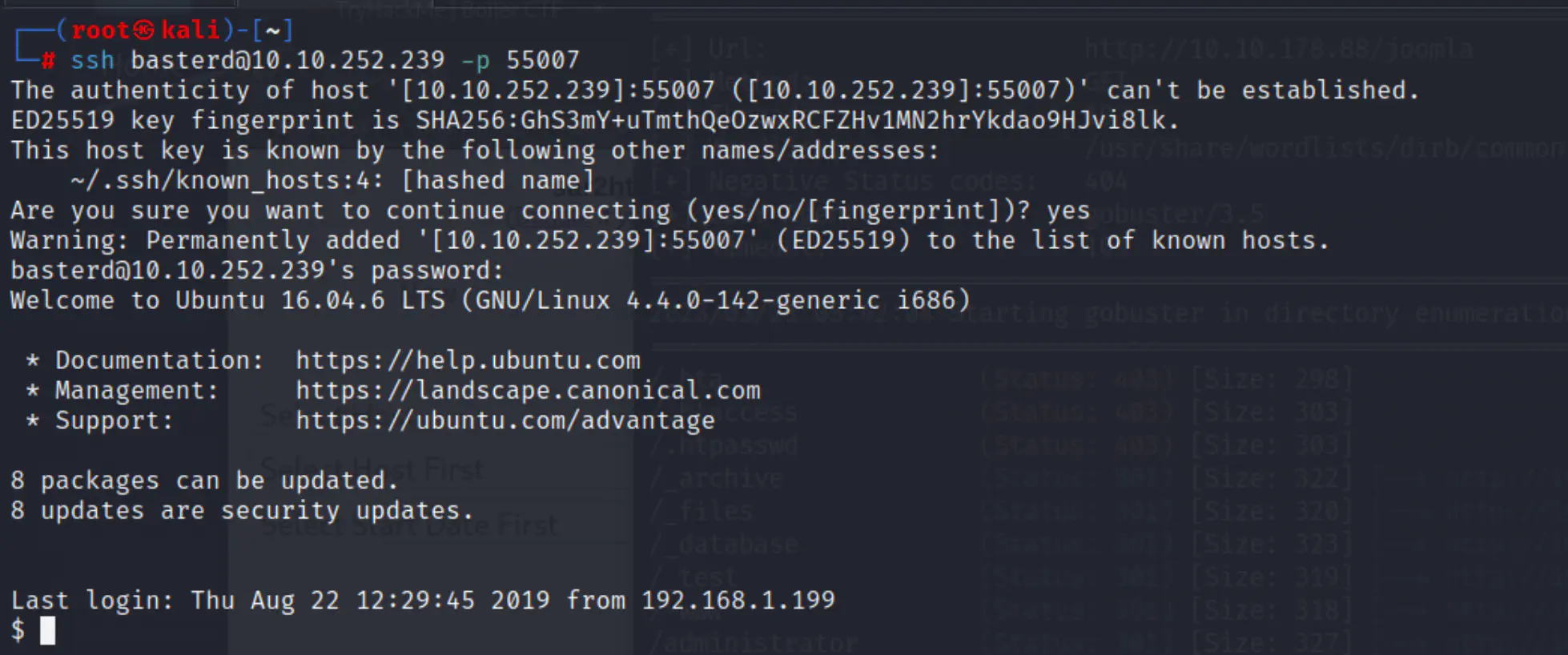Image resolution: width=1568 pixels, height=655 pixels.
Task: Click the "kali" hostname in the prompt
Action: coord(190,30)
